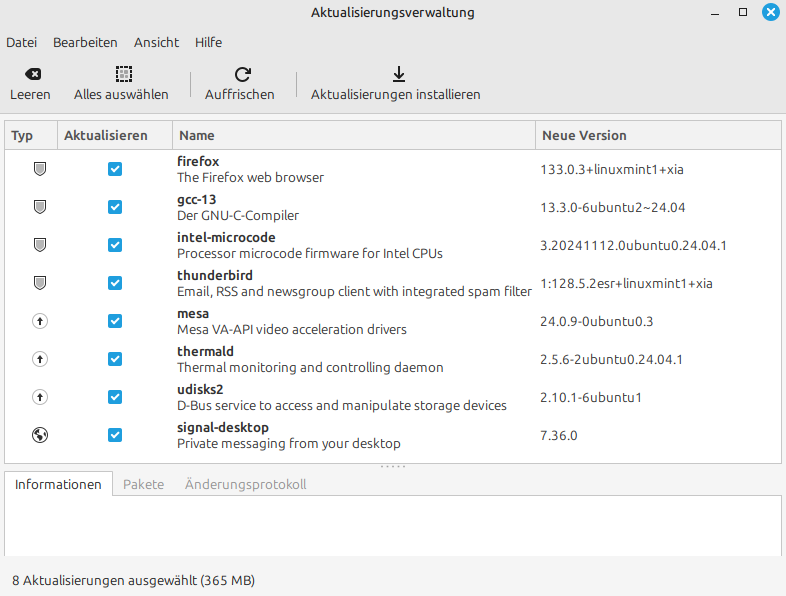The width and height of the screenshot is (786, 596).
Task: Open the Hilfe menu
Action: point(209,43)
